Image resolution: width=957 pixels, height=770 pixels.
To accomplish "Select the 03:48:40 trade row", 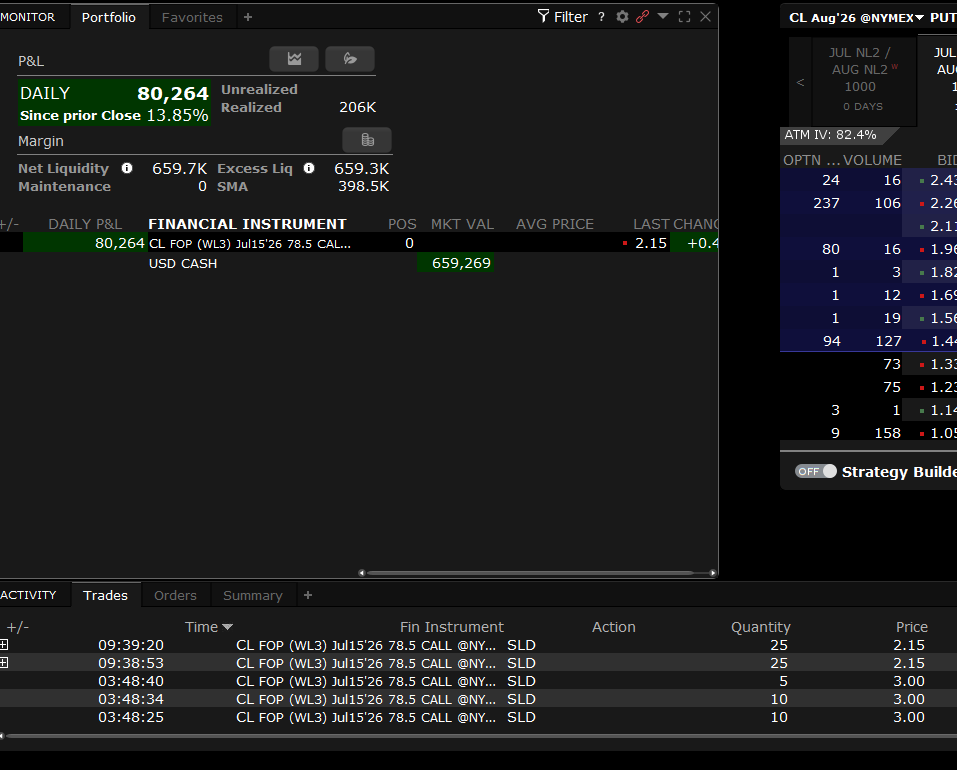I will pyautogui.click(x=478, y=681).
